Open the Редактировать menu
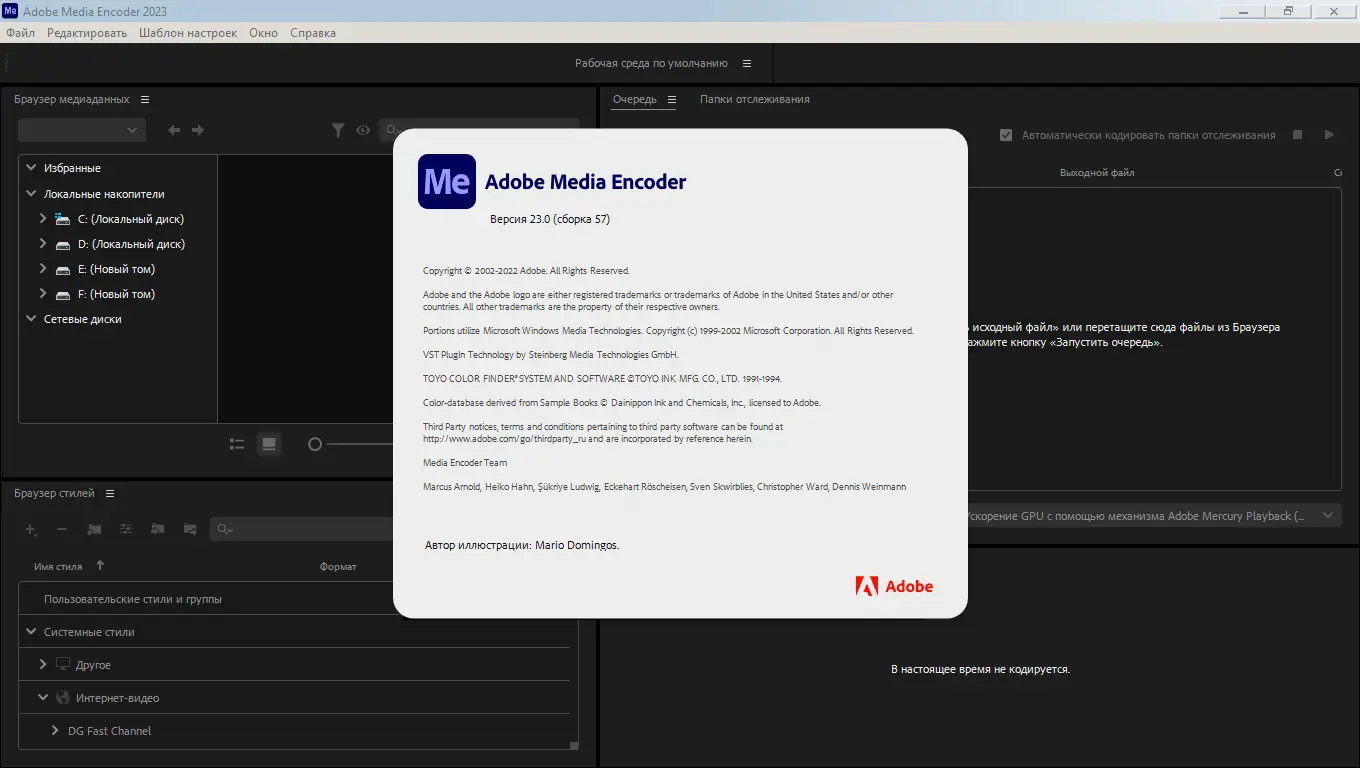This screenshot has height=768, width=1360. pos(87,33)
